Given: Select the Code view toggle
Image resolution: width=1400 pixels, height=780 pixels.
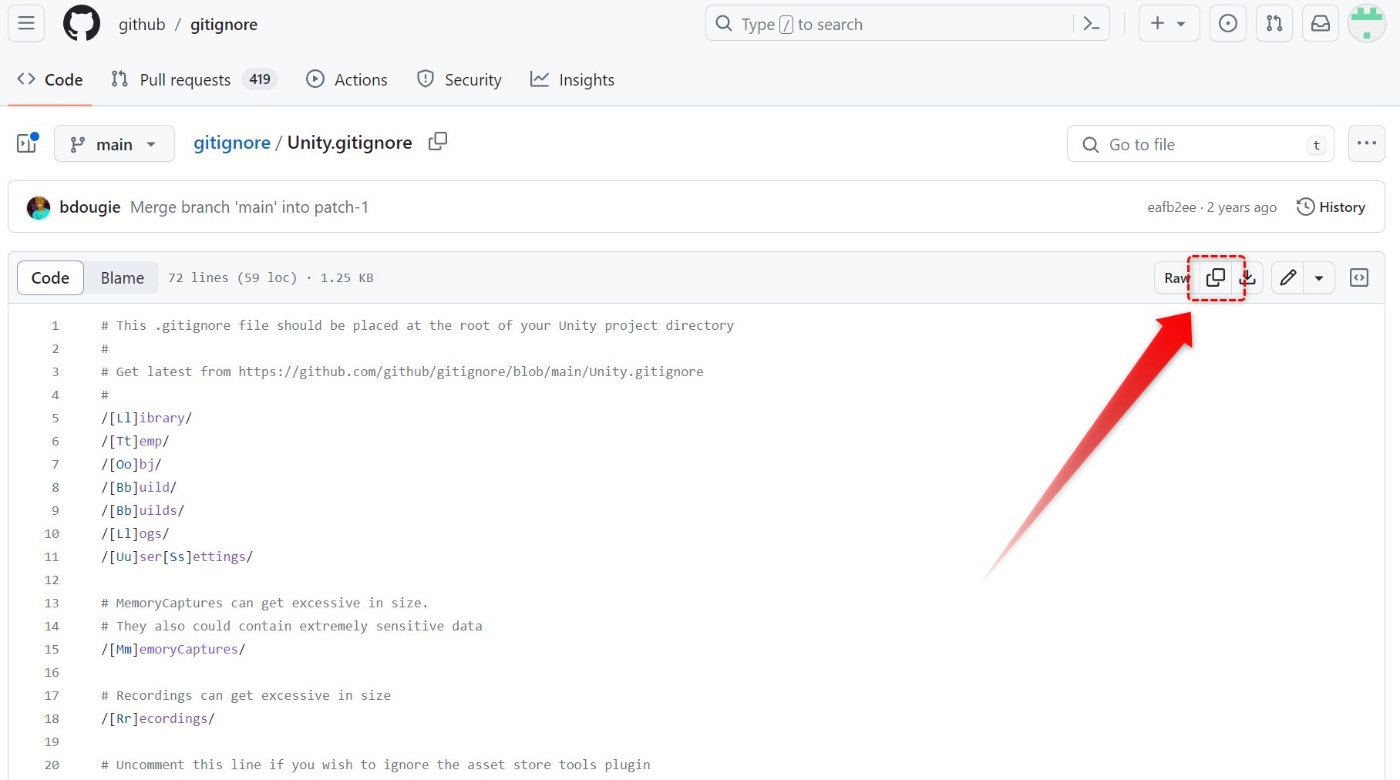Looking at the screenshot, I should 50,278.
